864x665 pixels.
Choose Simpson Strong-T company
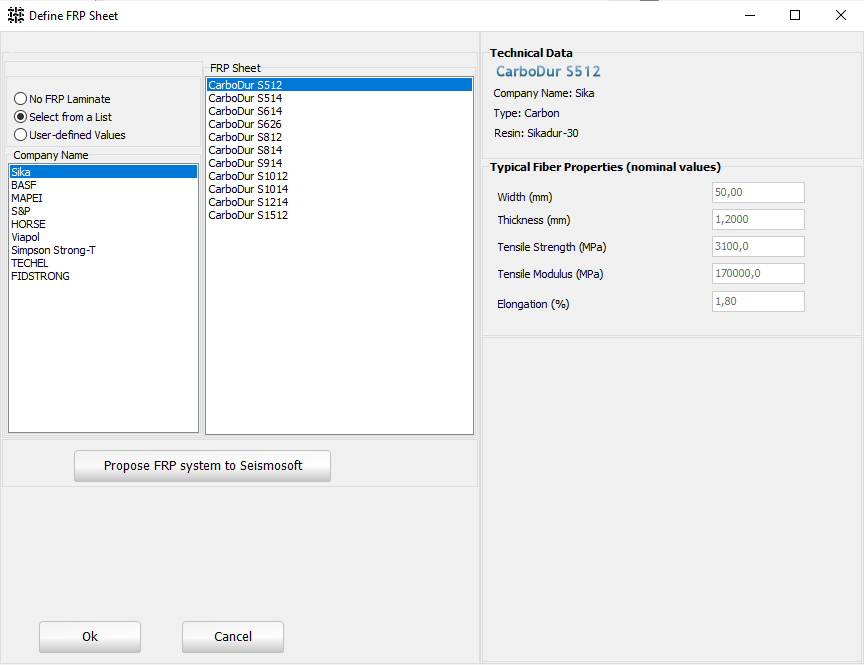point(103,250)
